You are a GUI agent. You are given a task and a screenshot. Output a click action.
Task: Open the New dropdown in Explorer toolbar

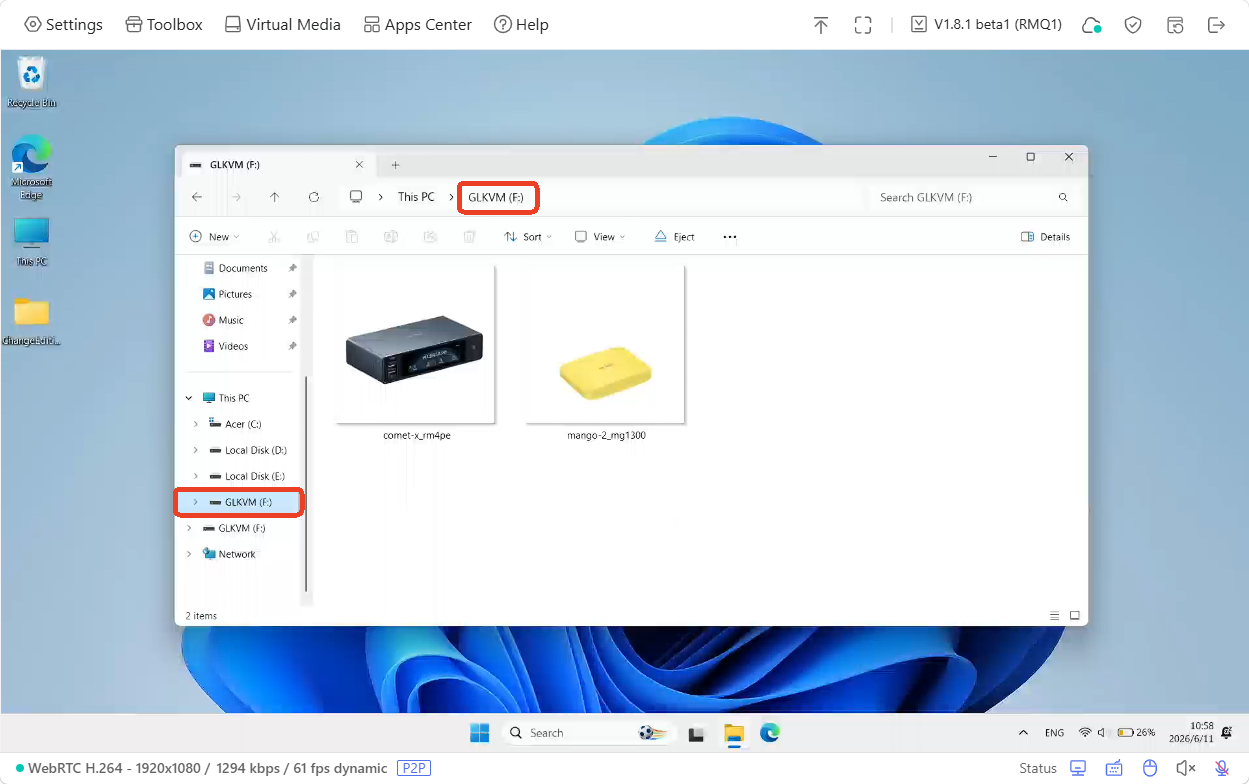point(215,237)
